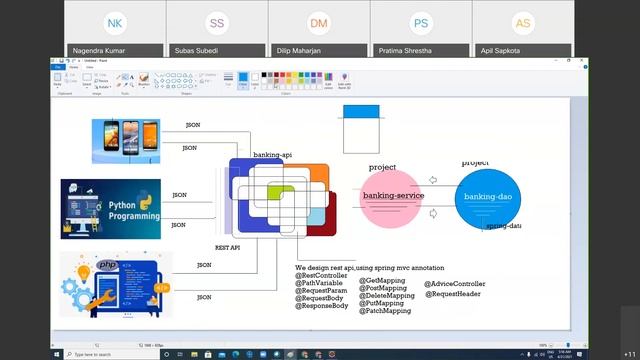Click Save icon in quick access toolbar
This screenshot has width=640, height=360.
pyautogui.click(x=61, y=61)
